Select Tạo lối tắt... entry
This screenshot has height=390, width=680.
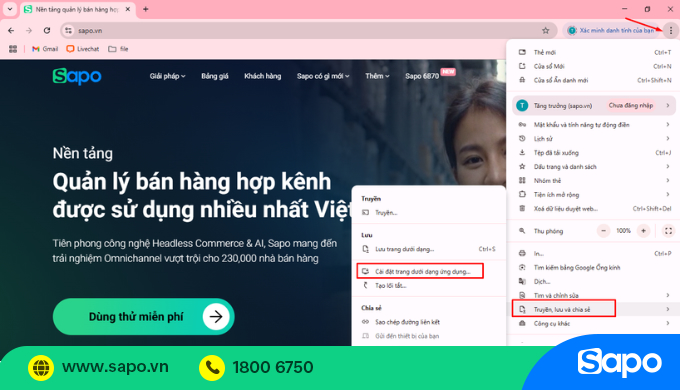click(428, 285)
